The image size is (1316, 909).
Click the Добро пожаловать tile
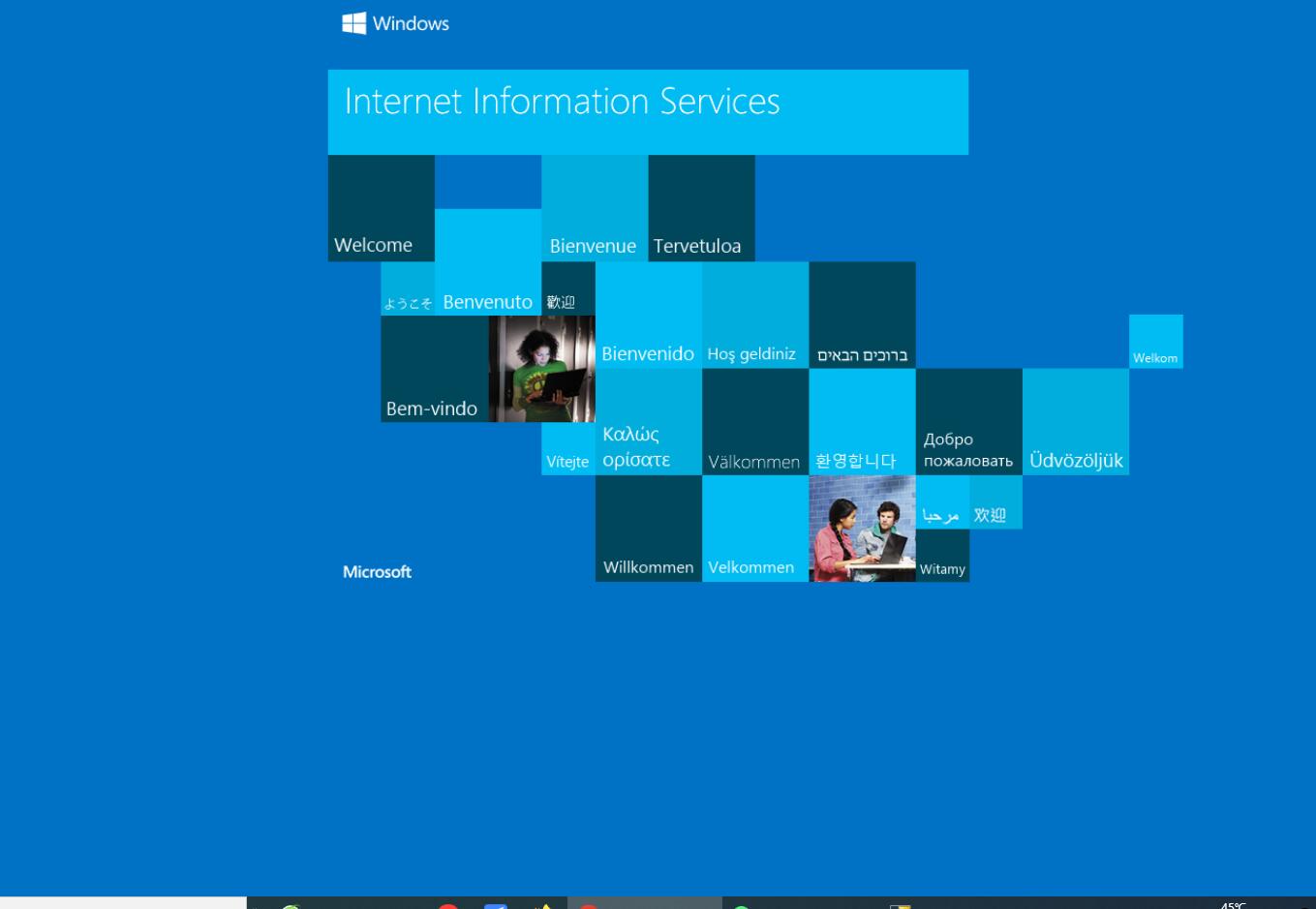(968, 422)
